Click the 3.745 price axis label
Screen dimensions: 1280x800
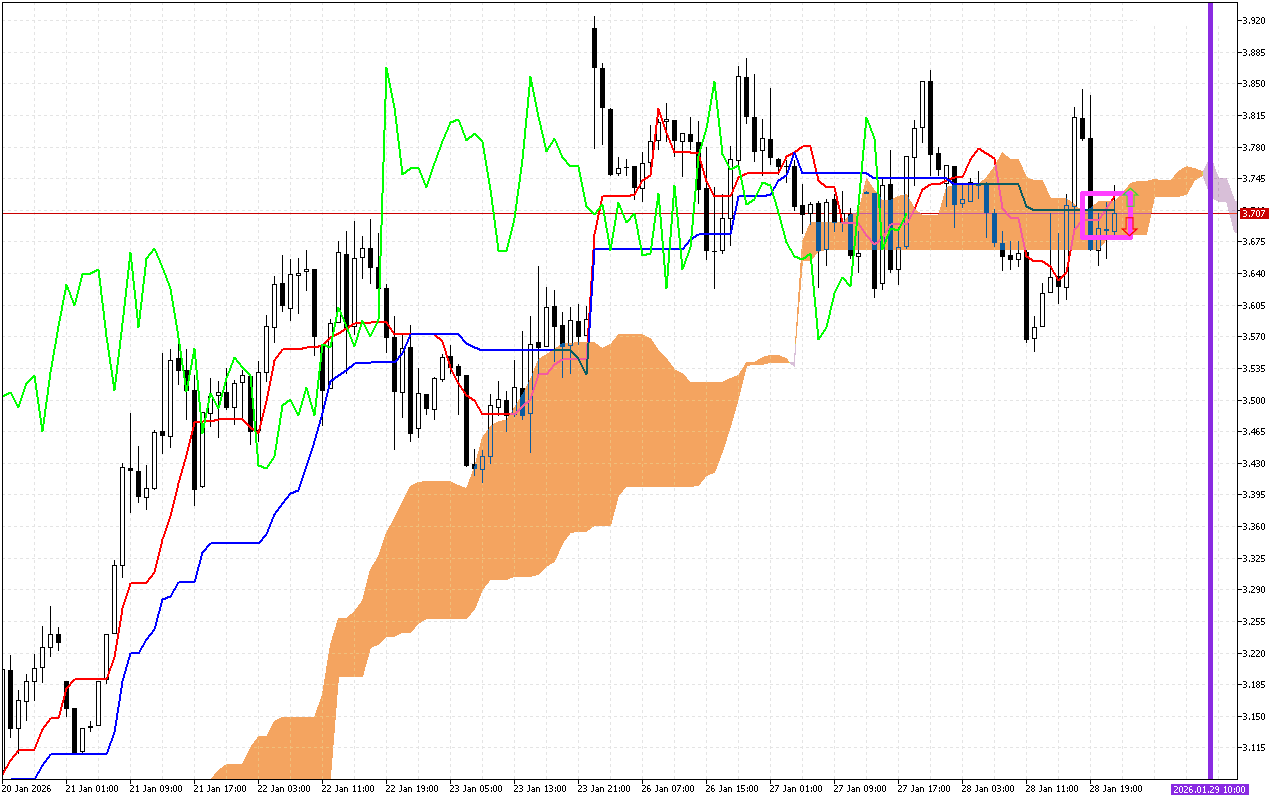click(1254, 179)
